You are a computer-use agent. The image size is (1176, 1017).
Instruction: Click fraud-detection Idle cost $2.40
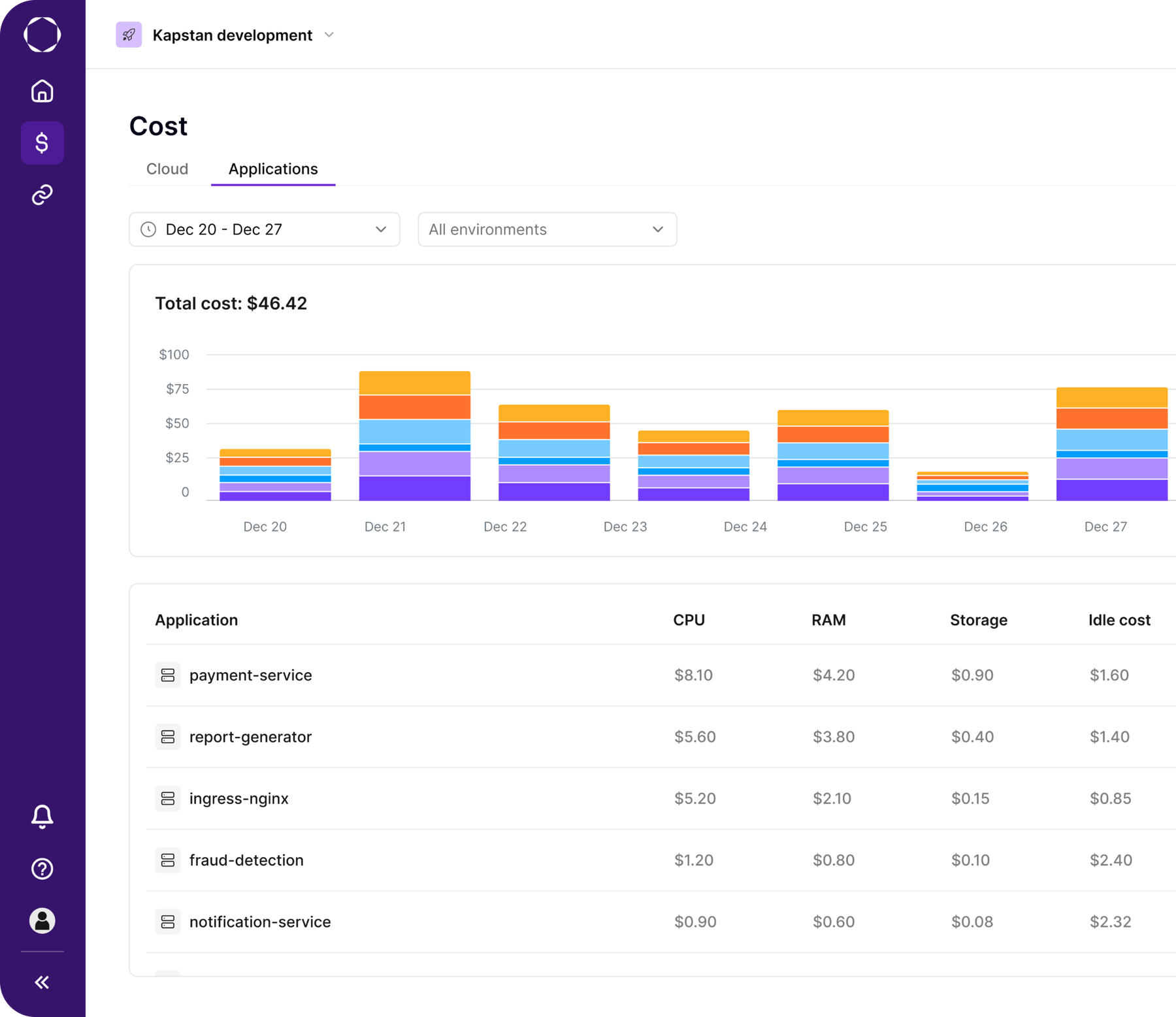(1111, 860)
